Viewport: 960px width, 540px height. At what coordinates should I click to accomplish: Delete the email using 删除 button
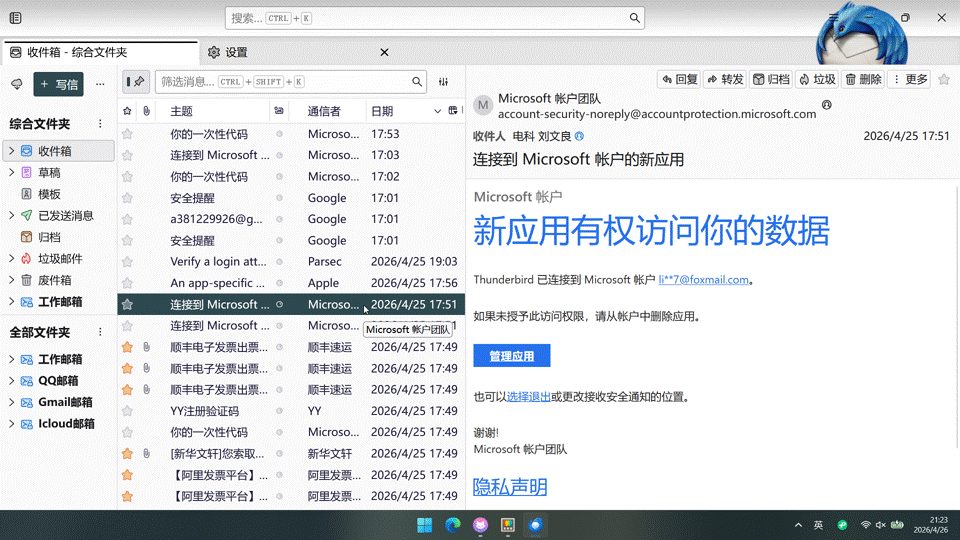pos(863,79)
